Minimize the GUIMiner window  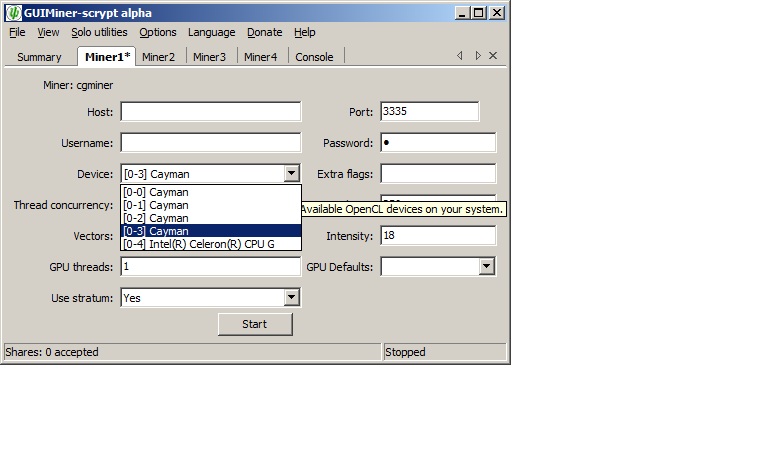click(x=462, y=13)
